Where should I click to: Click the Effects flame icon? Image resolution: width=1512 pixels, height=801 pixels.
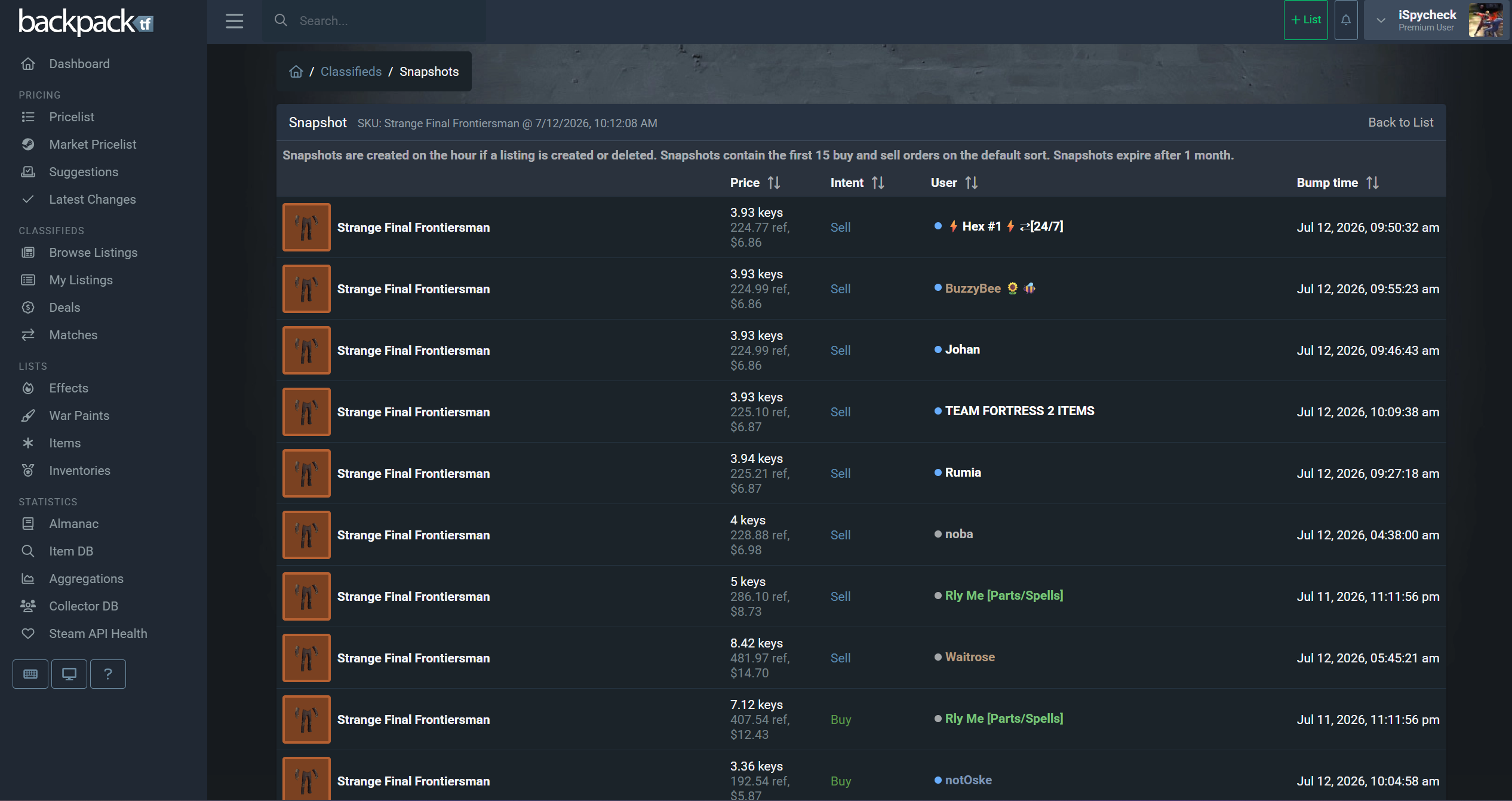pos(28,388)
